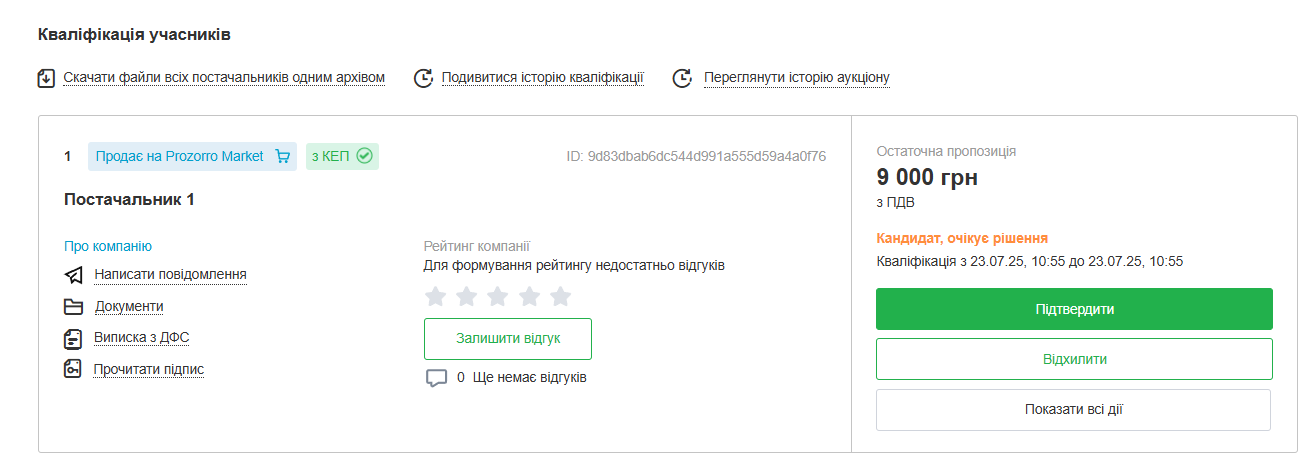Image resolution: width=1316 pixels, height=457 pixels.
Task: Click the folder icon beside Документи
Action: point(73,307)
